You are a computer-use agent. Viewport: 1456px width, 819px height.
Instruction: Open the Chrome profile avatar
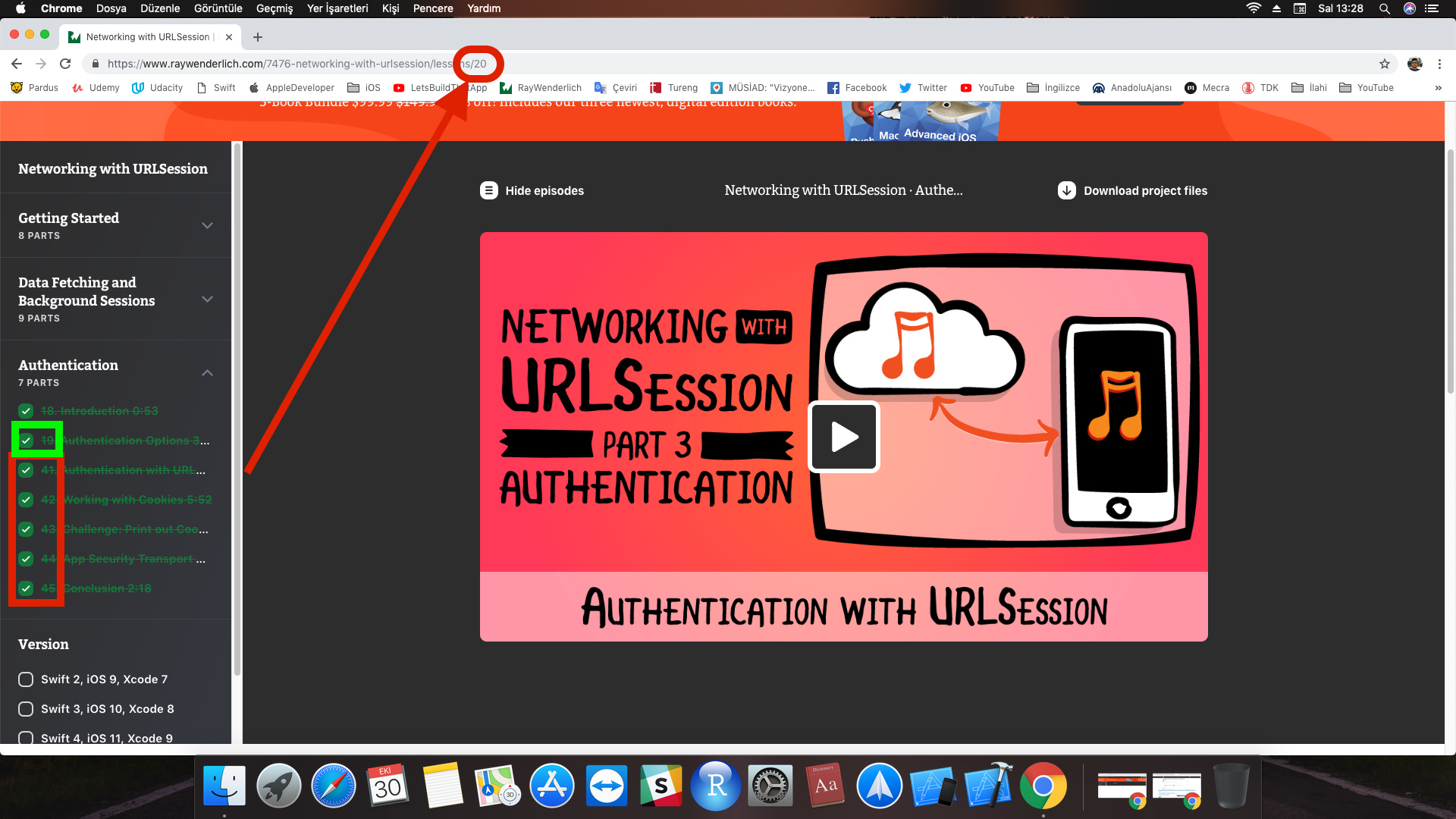[x=1414, y=64]
